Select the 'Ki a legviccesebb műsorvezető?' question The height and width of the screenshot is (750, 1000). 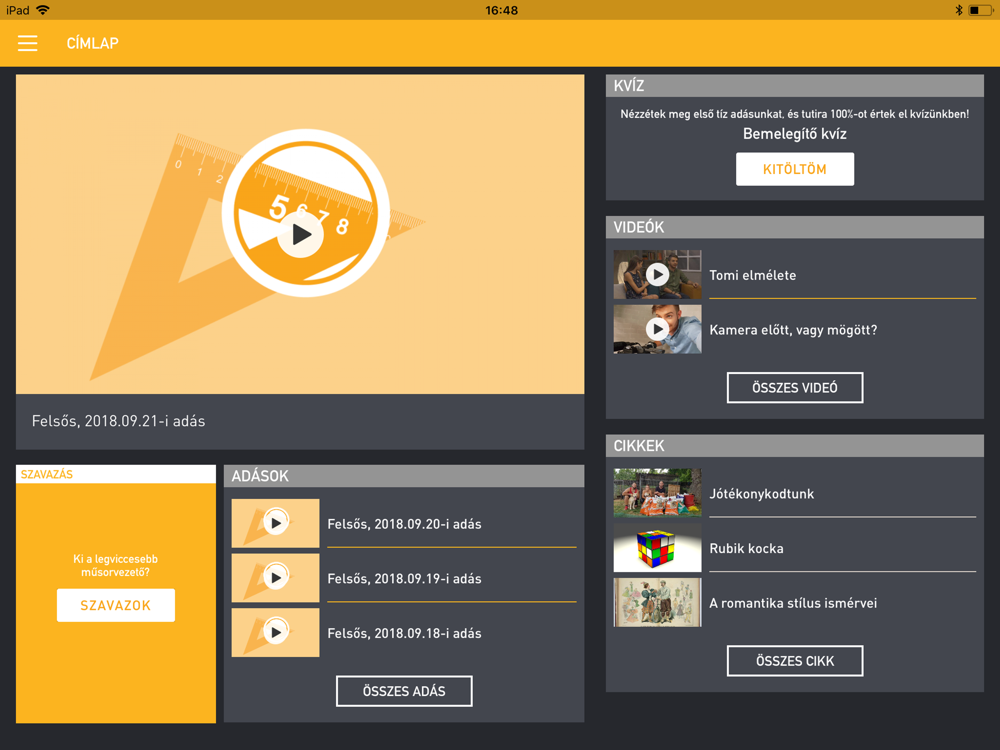[115, 566]
